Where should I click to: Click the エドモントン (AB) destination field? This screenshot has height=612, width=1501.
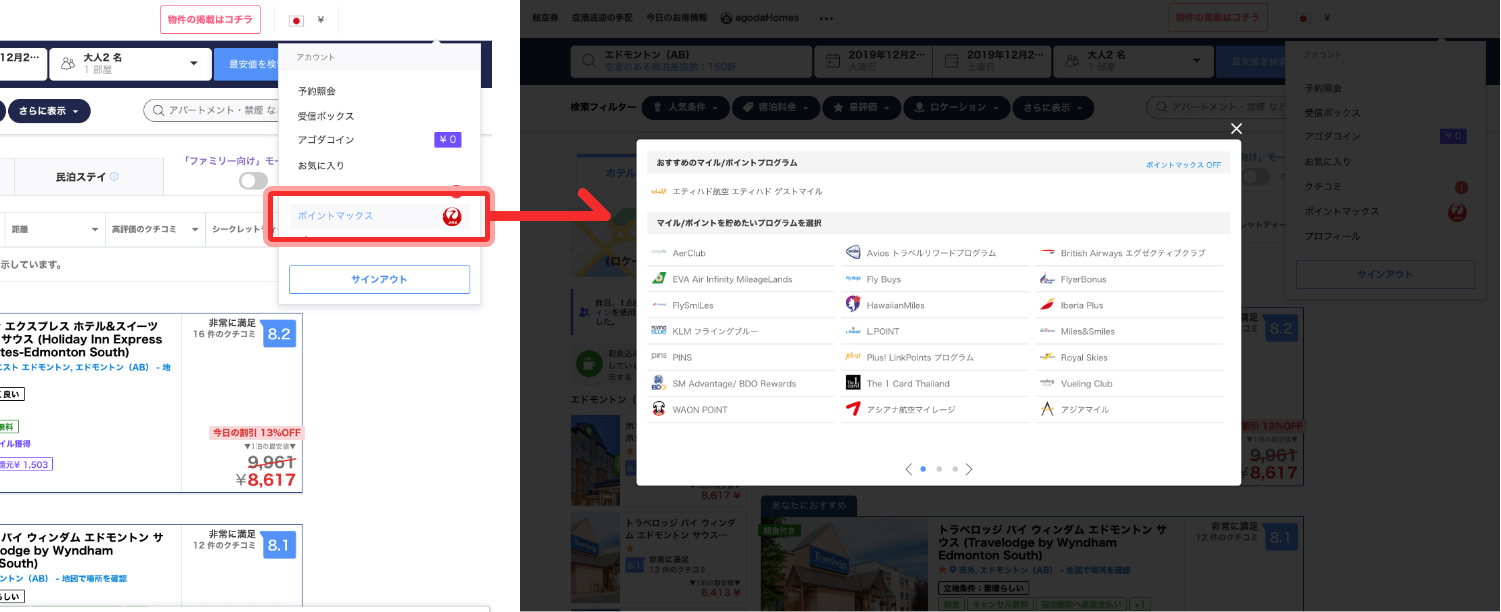(689, 61)
